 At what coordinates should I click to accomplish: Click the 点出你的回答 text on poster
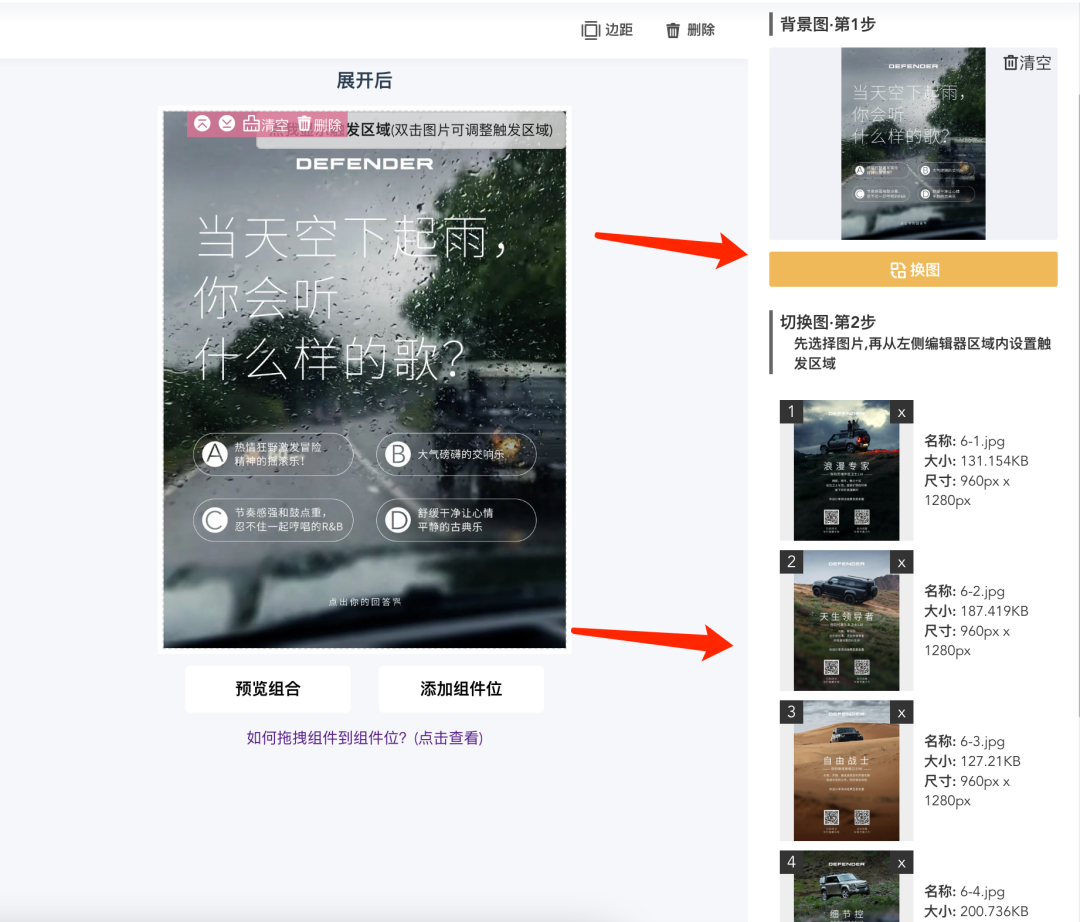coord(364,602)
